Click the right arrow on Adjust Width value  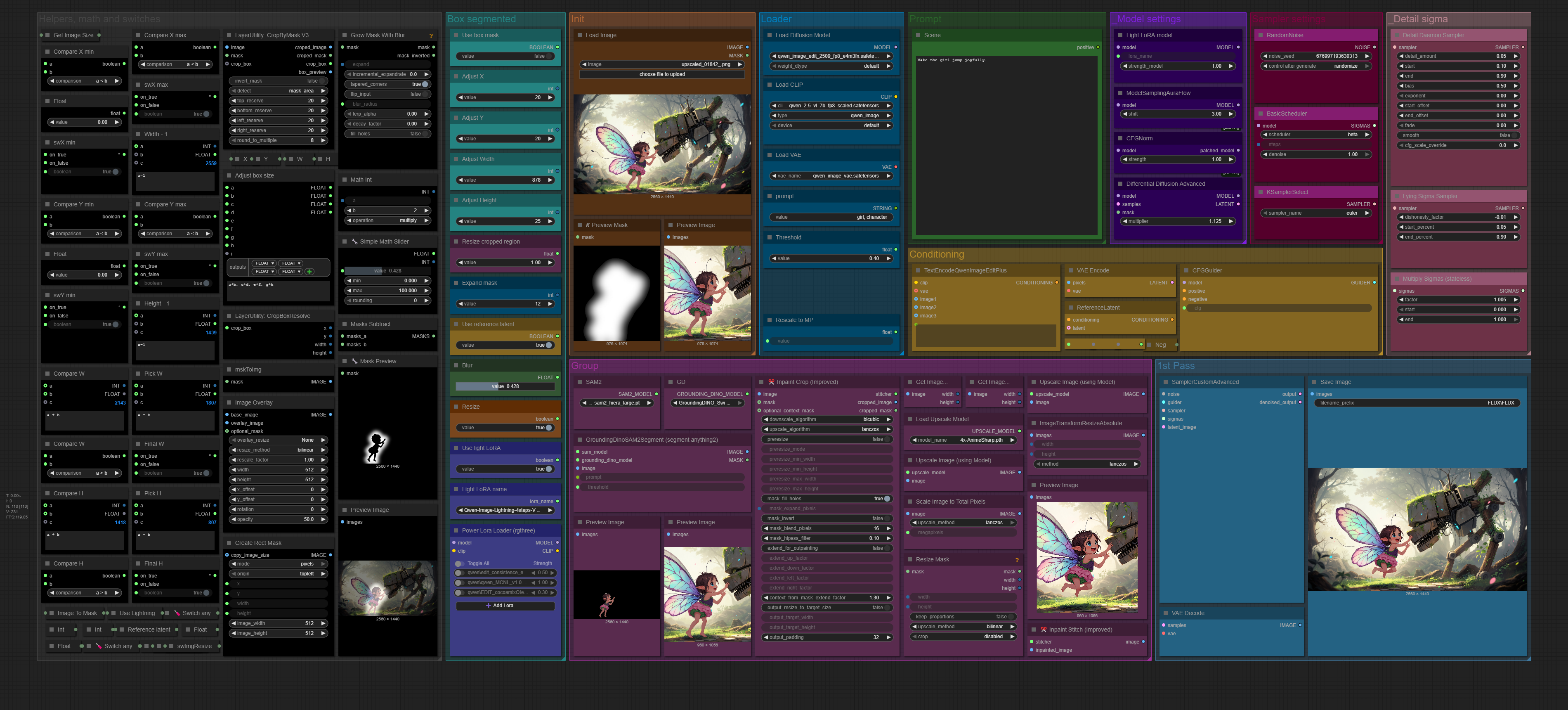click(550, 180)
